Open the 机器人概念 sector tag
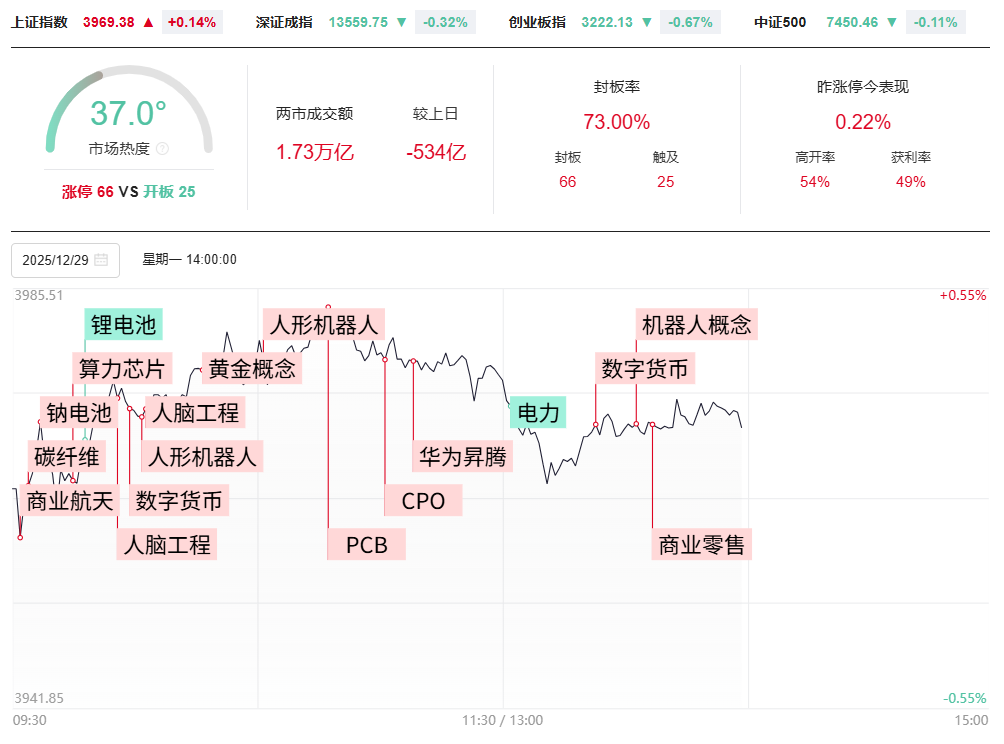 (696, 325)
